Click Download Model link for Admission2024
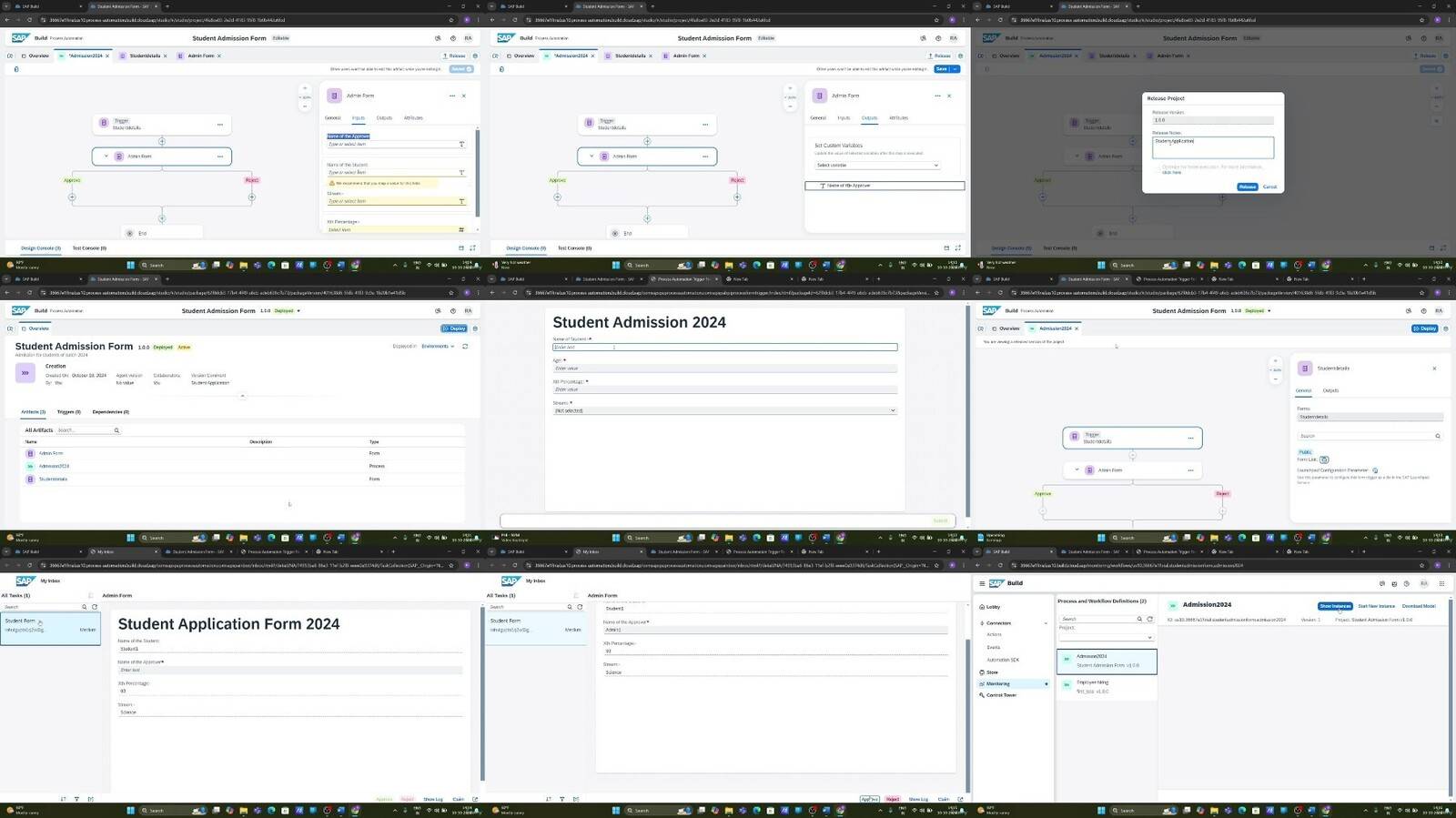This screenshot has width=1456, height=818. 1418,606
